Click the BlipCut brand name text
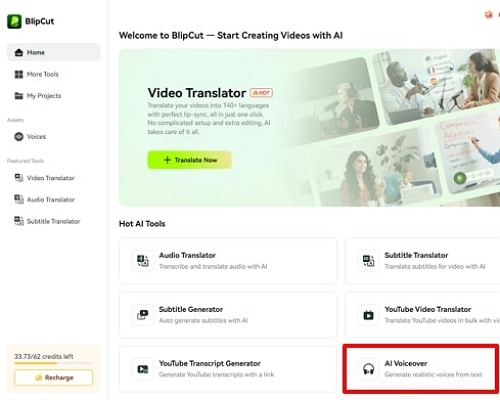 pyautogui.click(x=39, y=21)
